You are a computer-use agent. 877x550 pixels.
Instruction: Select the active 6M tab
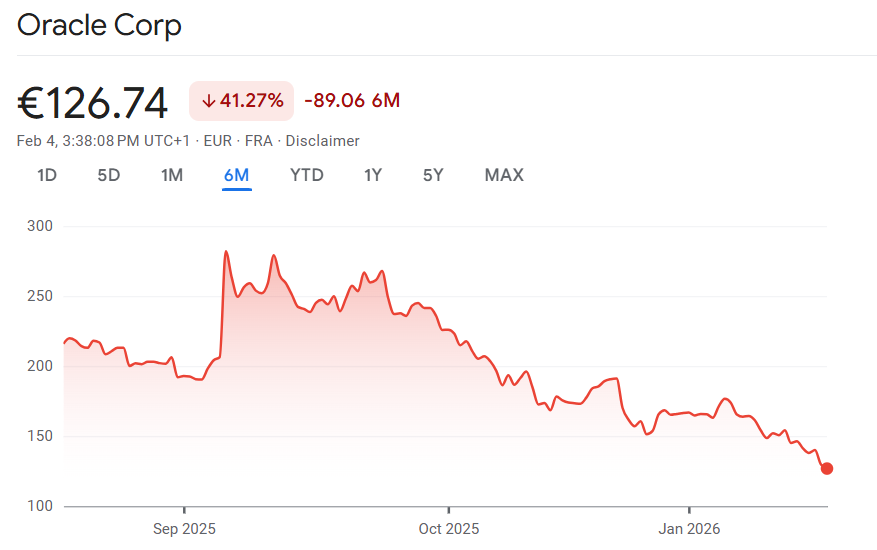(x=237, y=176)
